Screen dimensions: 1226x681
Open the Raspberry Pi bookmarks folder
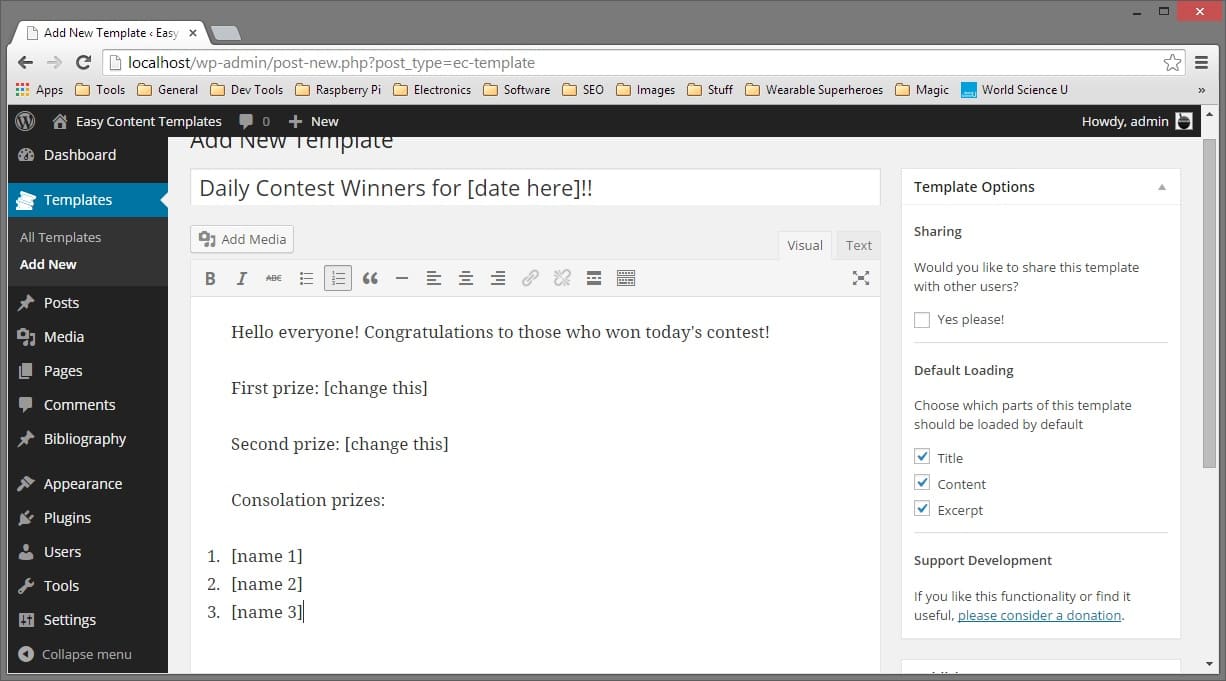pyautogui.click(x=338, y=90)
